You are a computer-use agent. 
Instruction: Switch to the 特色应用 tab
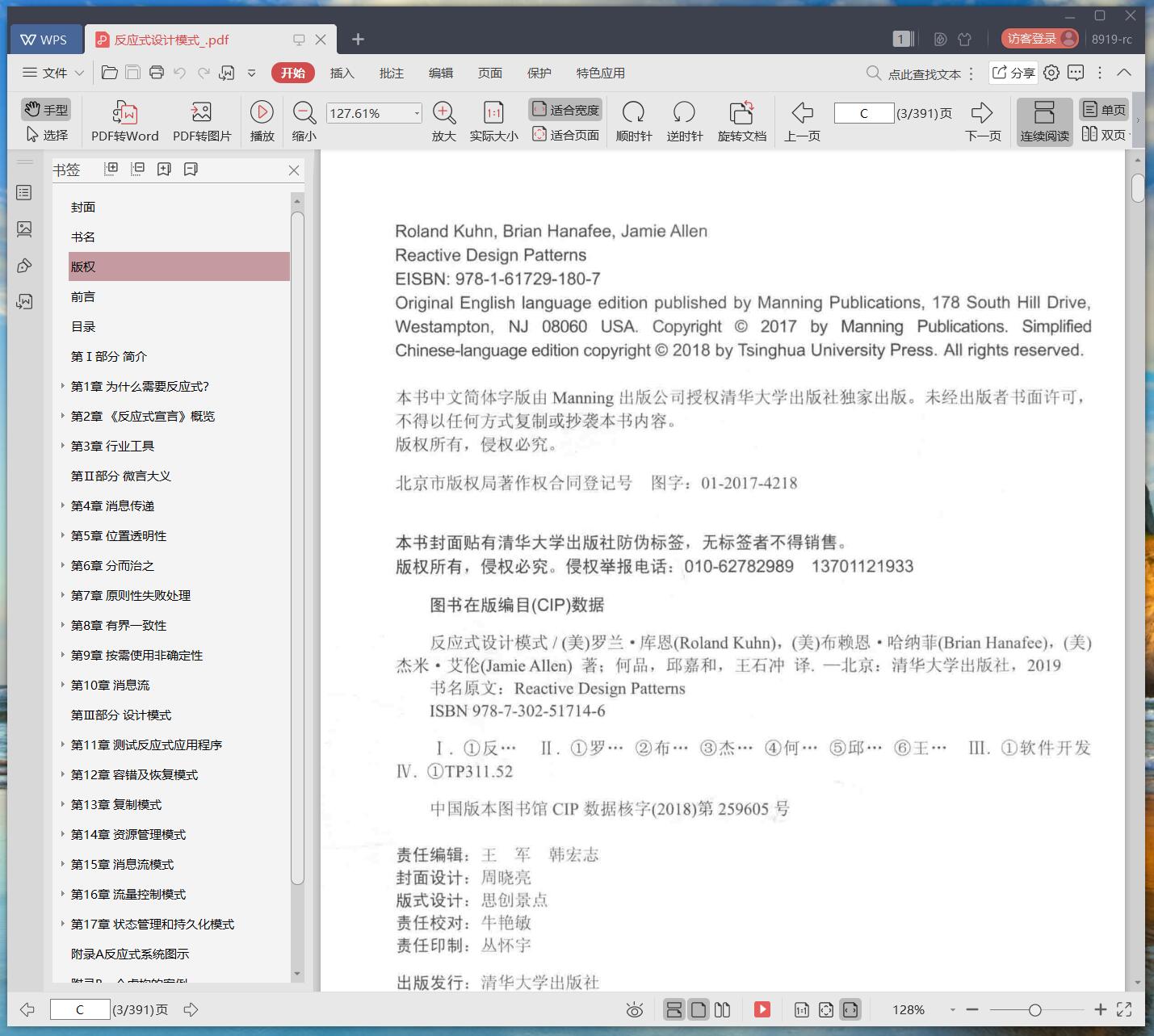600,73
